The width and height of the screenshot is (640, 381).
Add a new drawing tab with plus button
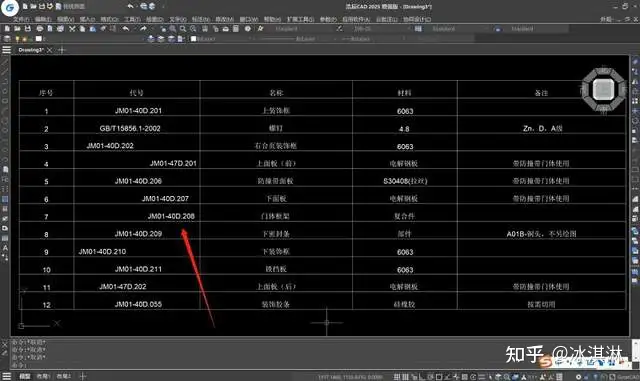point(62,50)
